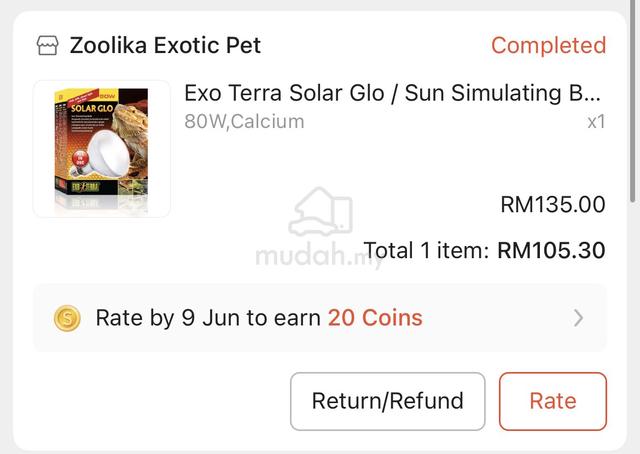
Task: Click the mudah.my house and car graphic
Action: 320,211
